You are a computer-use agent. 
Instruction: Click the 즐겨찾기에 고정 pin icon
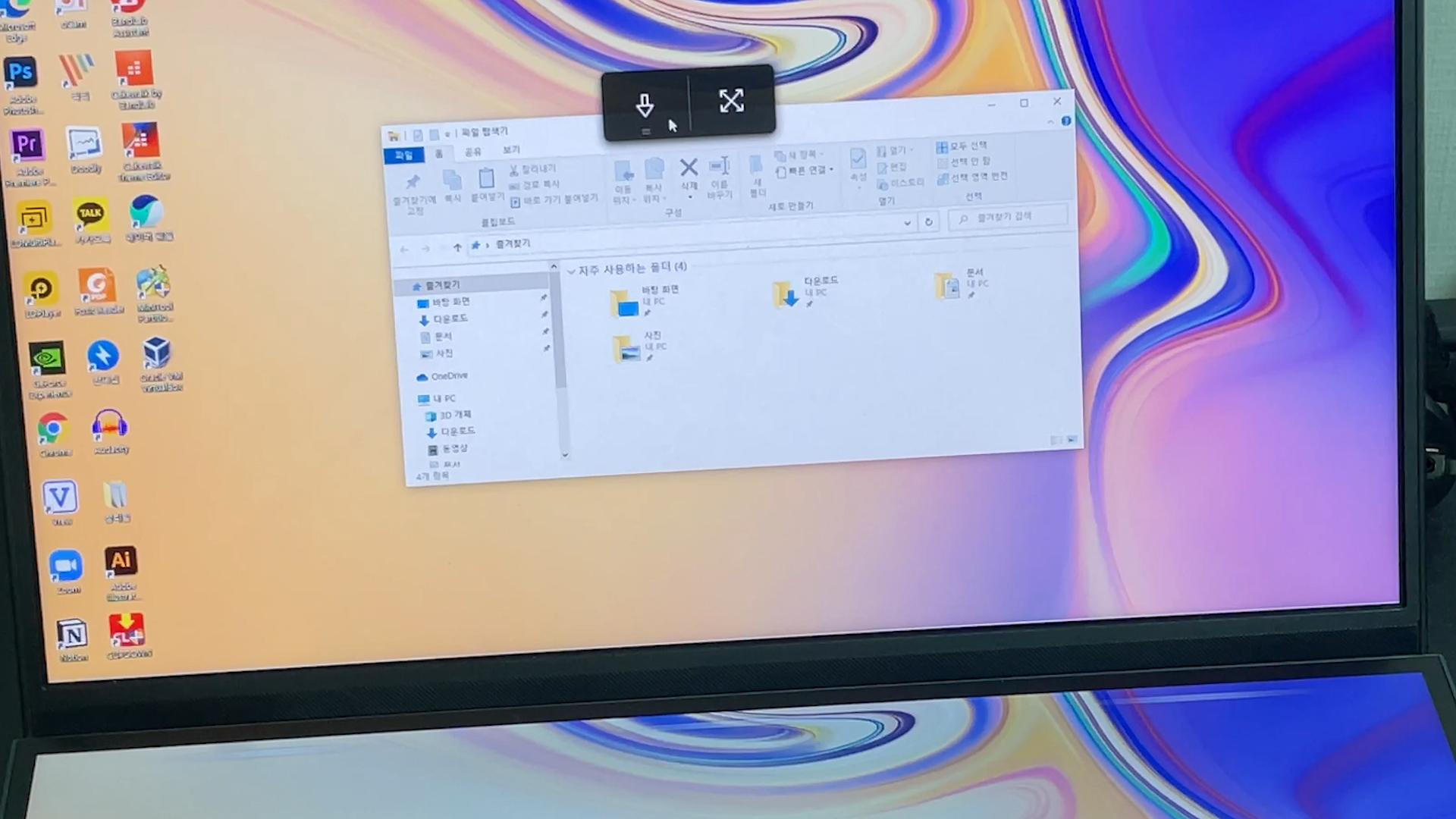click(x=413, y=182)
